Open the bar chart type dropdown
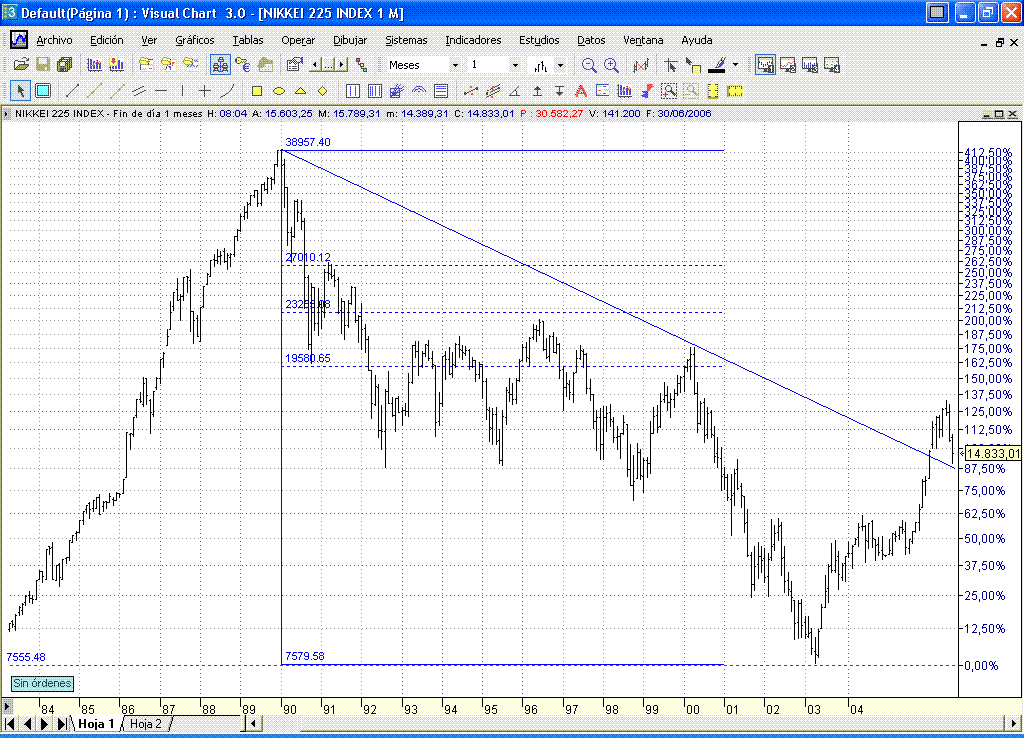1024x738 pixels. (560, 65)
